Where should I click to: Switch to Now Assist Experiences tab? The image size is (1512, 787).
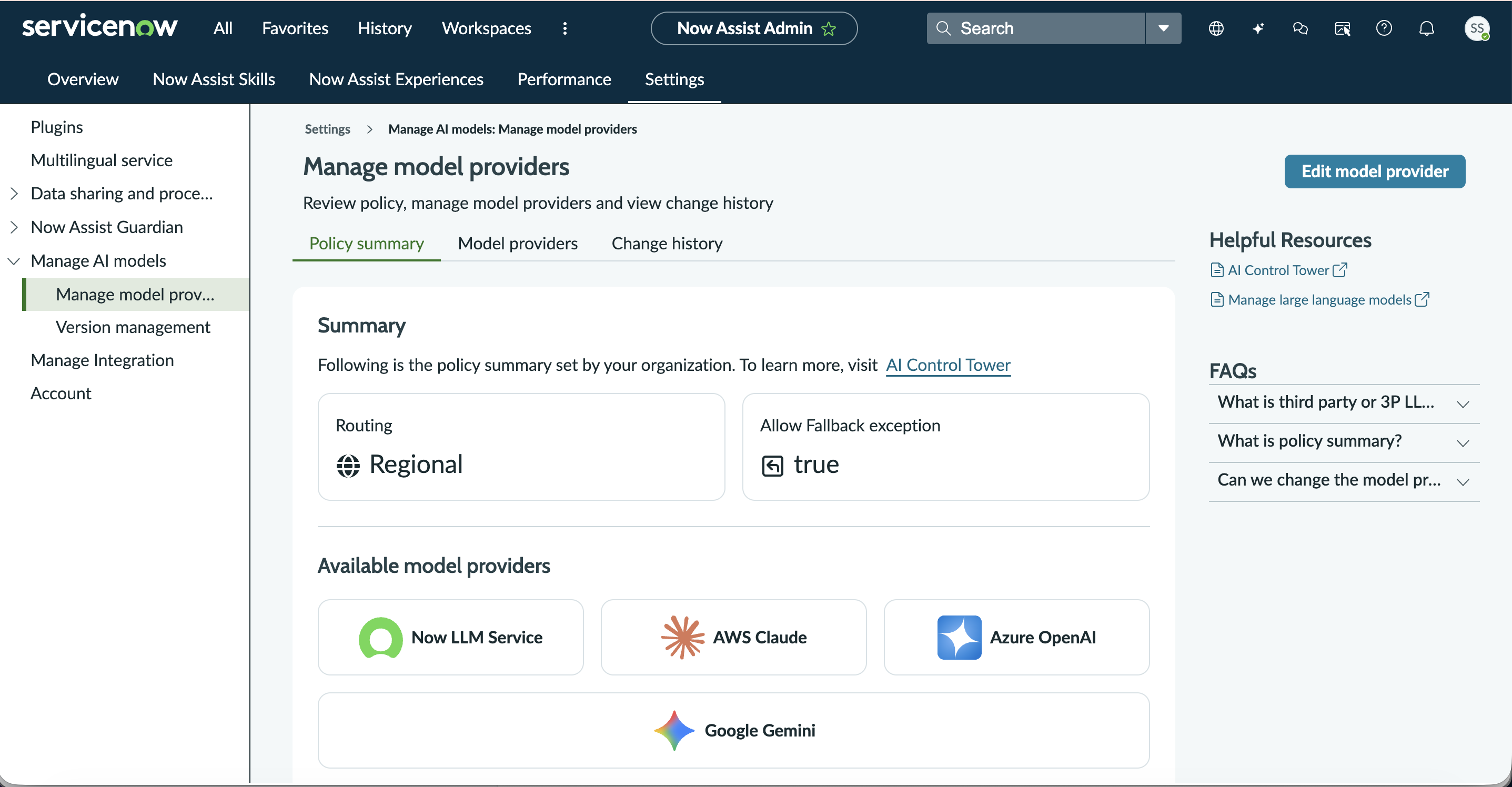coord(396,79)
